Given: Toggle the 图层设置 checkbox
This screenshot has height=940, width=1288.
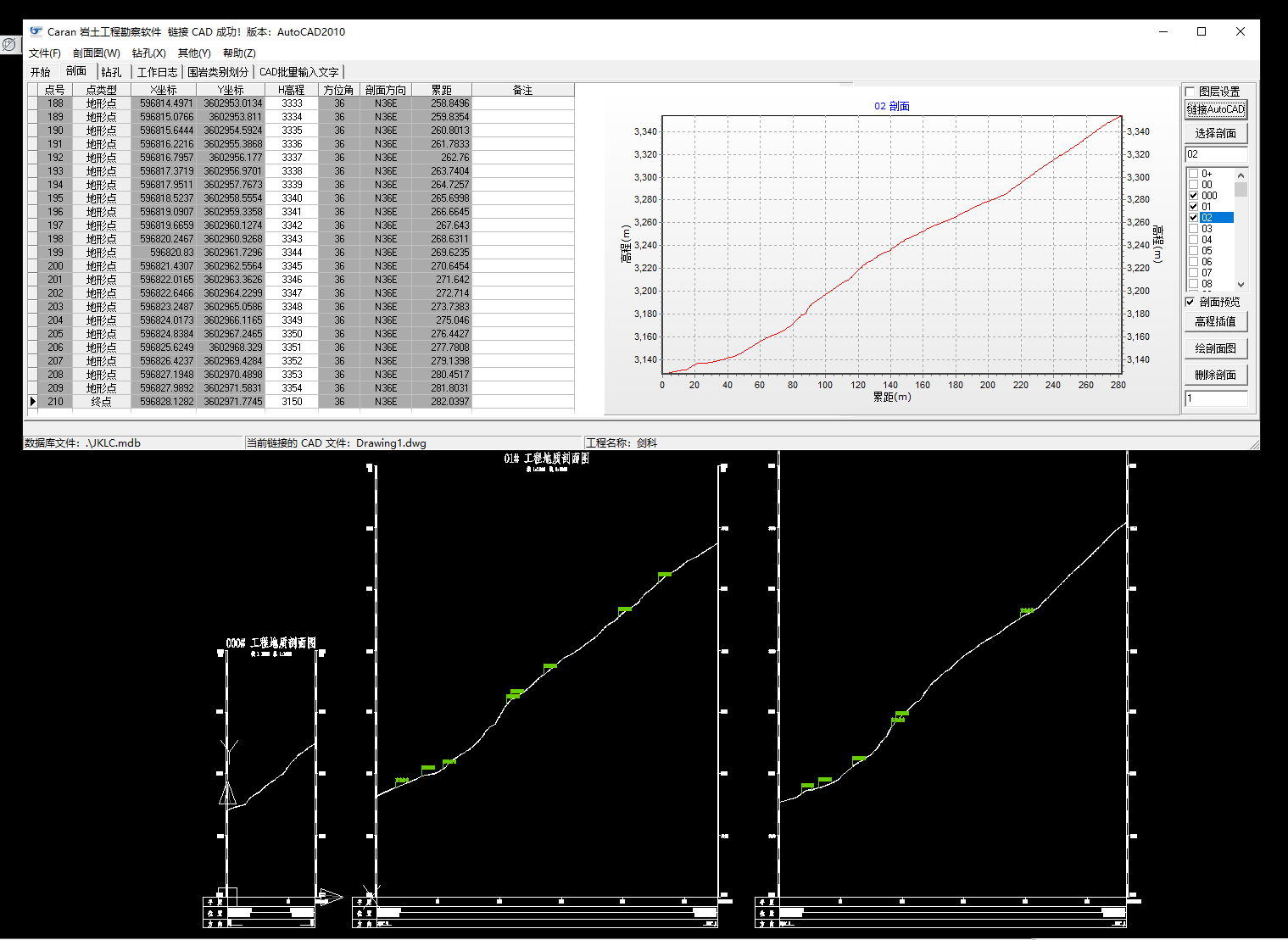Looking at the screenshot, I should [1190, 92].
